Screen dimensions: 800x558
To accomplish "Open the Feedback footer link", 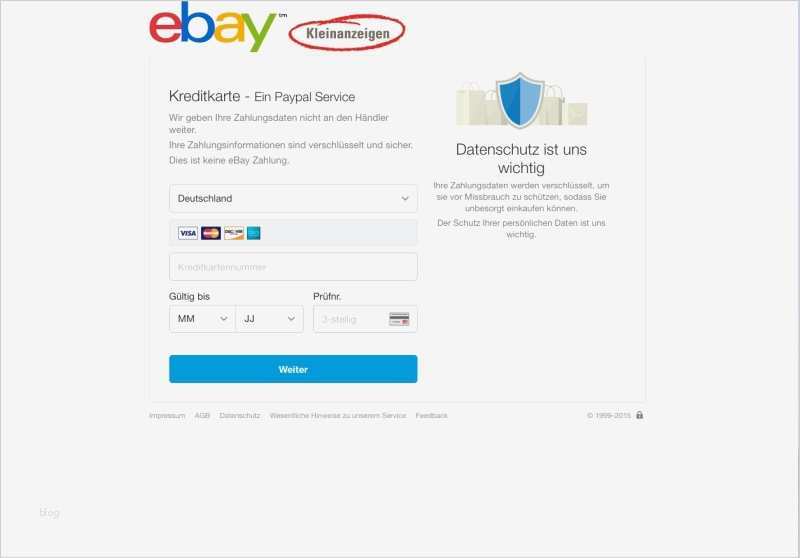I will point(431,416).
